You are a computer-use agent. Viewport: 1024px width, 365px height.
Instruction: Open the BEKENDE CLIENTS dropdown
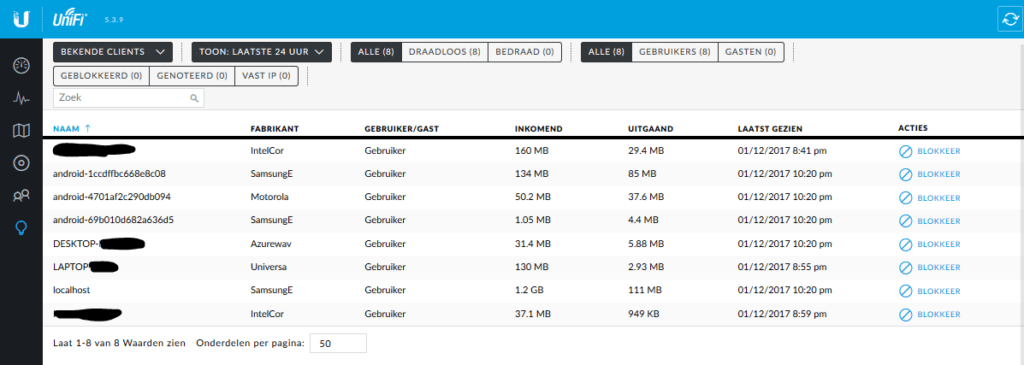113,52
